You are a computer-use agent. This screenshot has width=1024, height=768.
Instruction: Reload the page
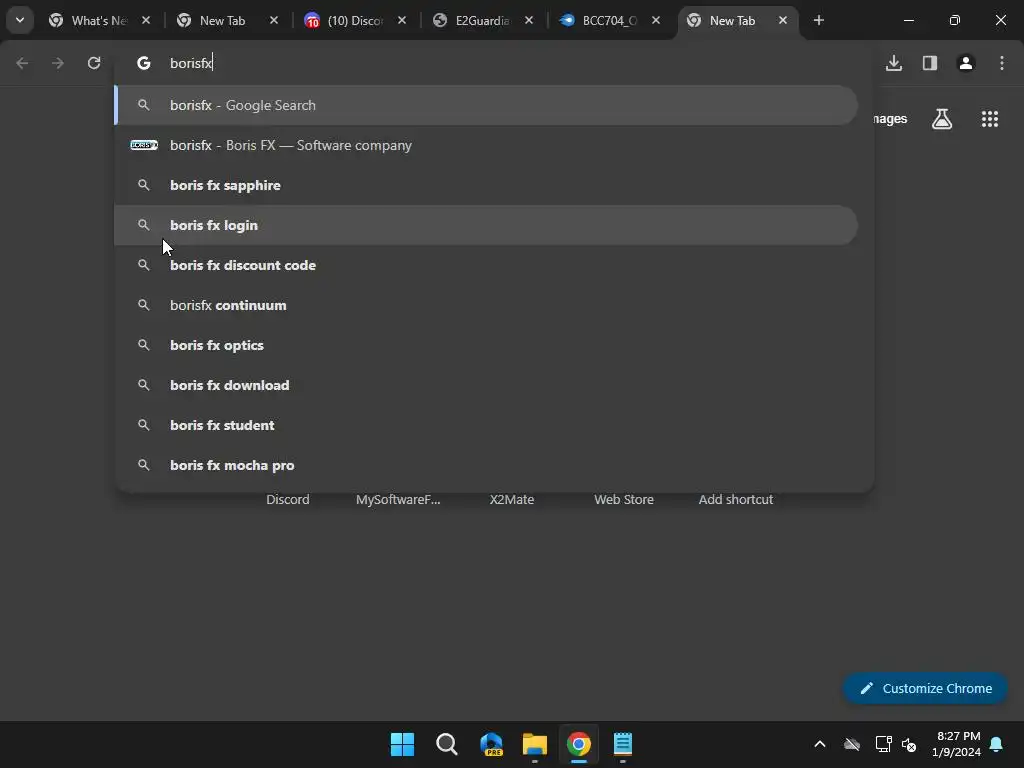[x=94, y=63]
